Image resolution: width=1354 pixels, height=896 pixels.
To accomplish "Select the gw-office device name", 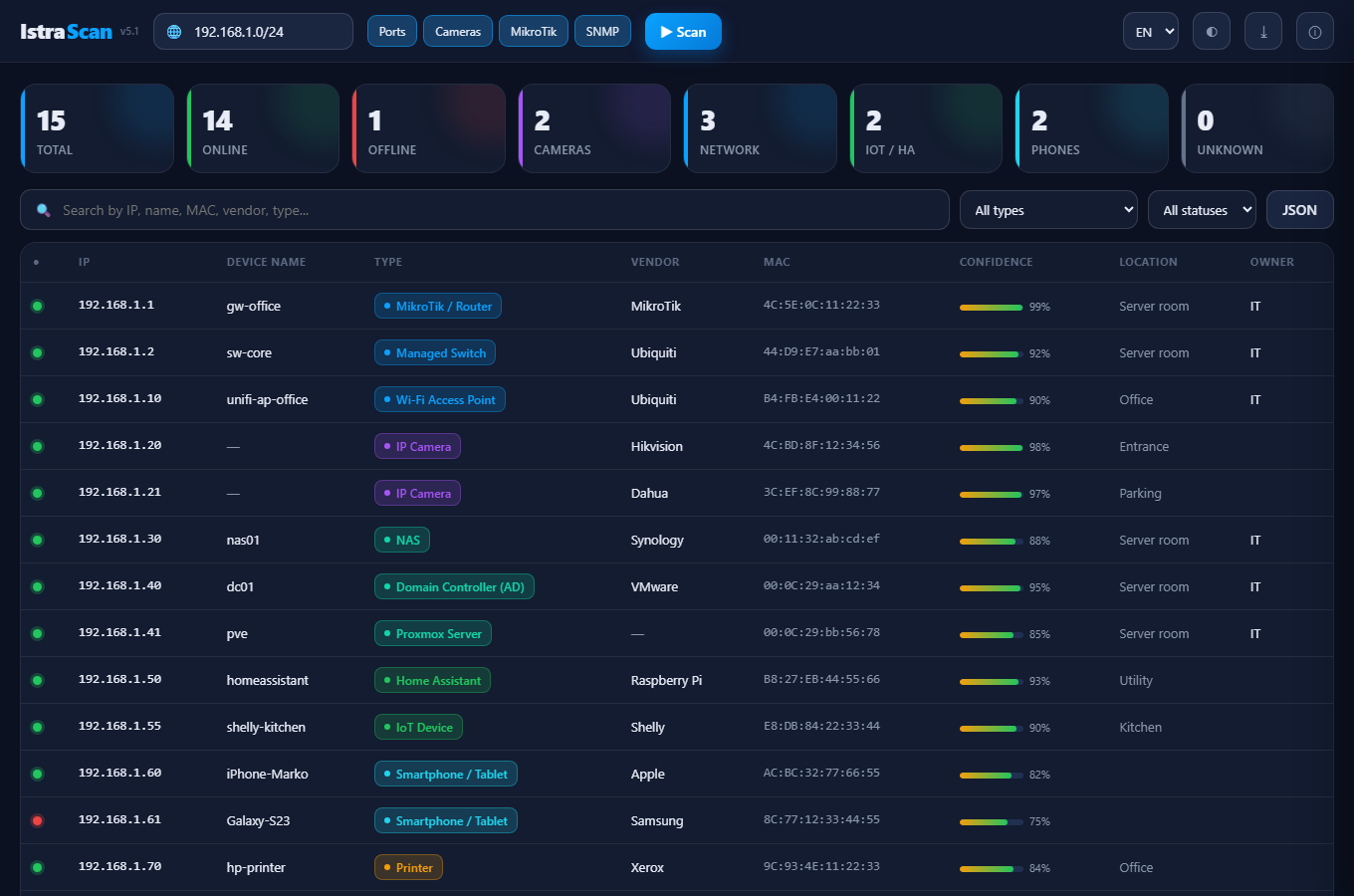I will (x=254, y=307).
